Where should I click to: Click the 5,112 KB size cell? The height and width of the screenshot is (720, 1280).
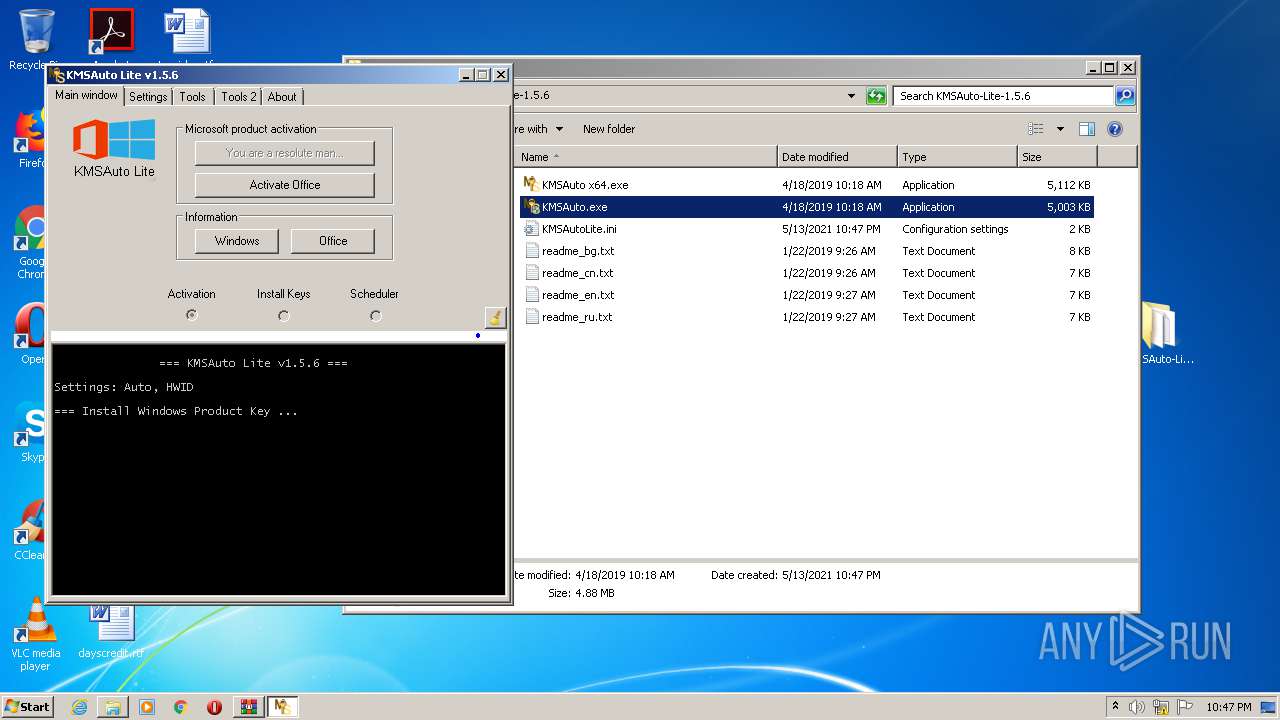tap(1068, 185)
